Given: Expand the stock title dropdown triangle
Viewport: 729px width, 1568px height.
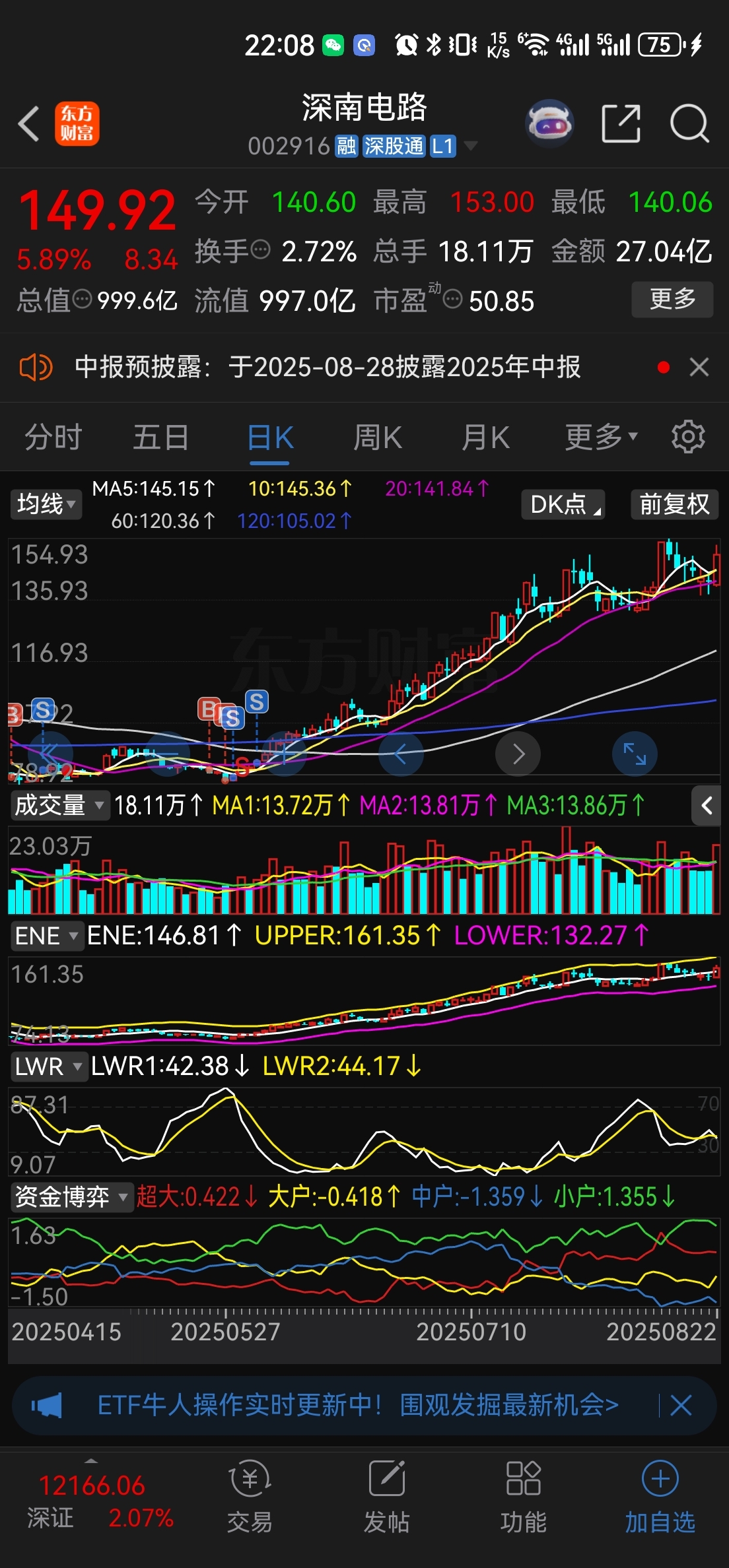Looking at the screenshot, I should (x=470, y=145).
